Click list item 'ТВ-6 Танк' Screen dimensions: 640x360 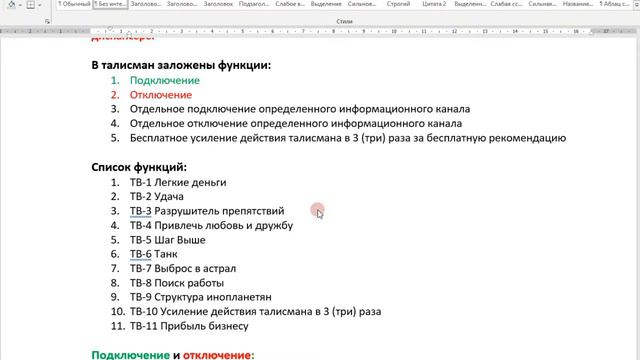coord(153,254)
